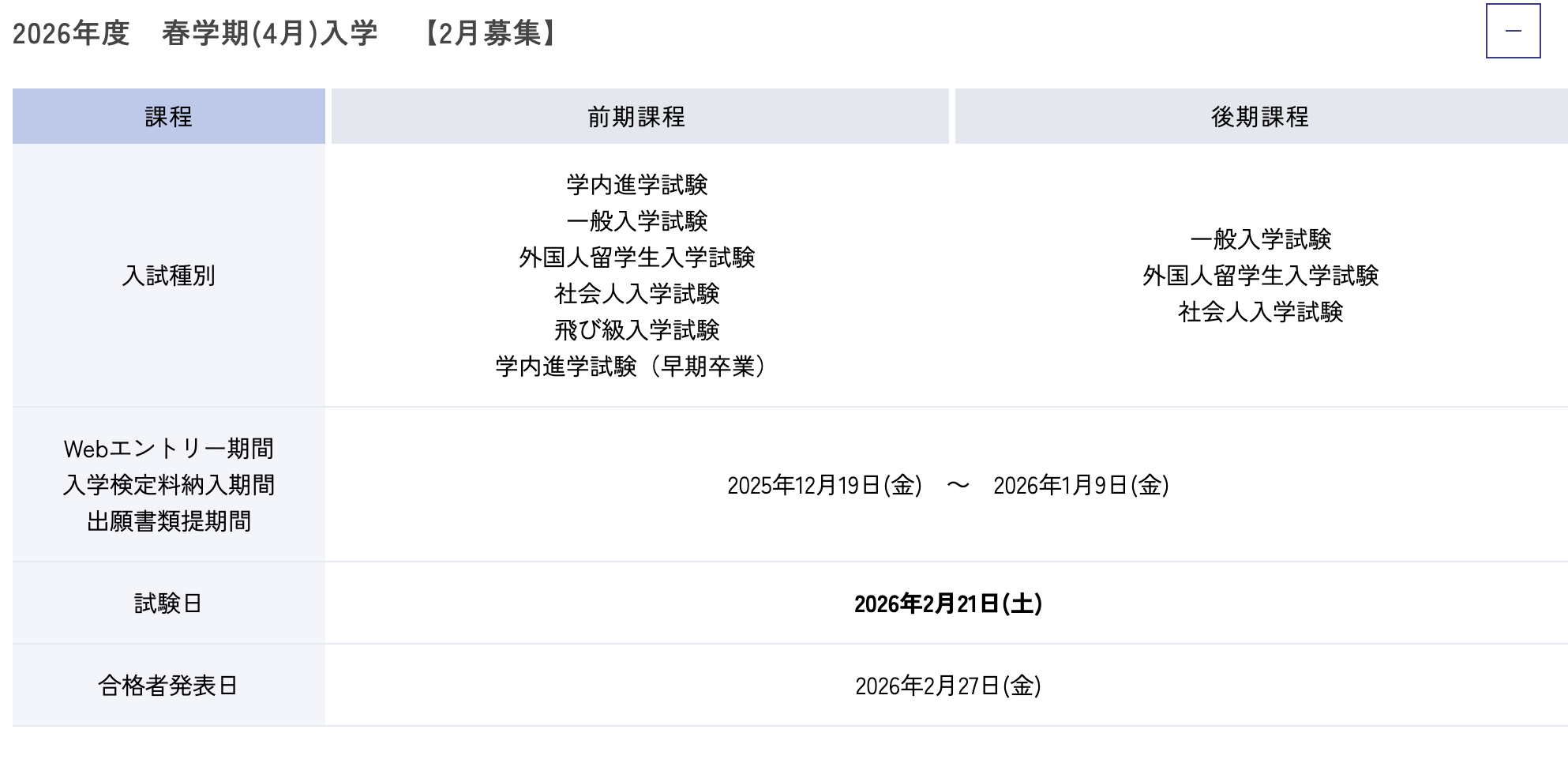Select 社会人入学試験 in the 前期課程 column
The image size is (1568, 763).
pos(636,294)
